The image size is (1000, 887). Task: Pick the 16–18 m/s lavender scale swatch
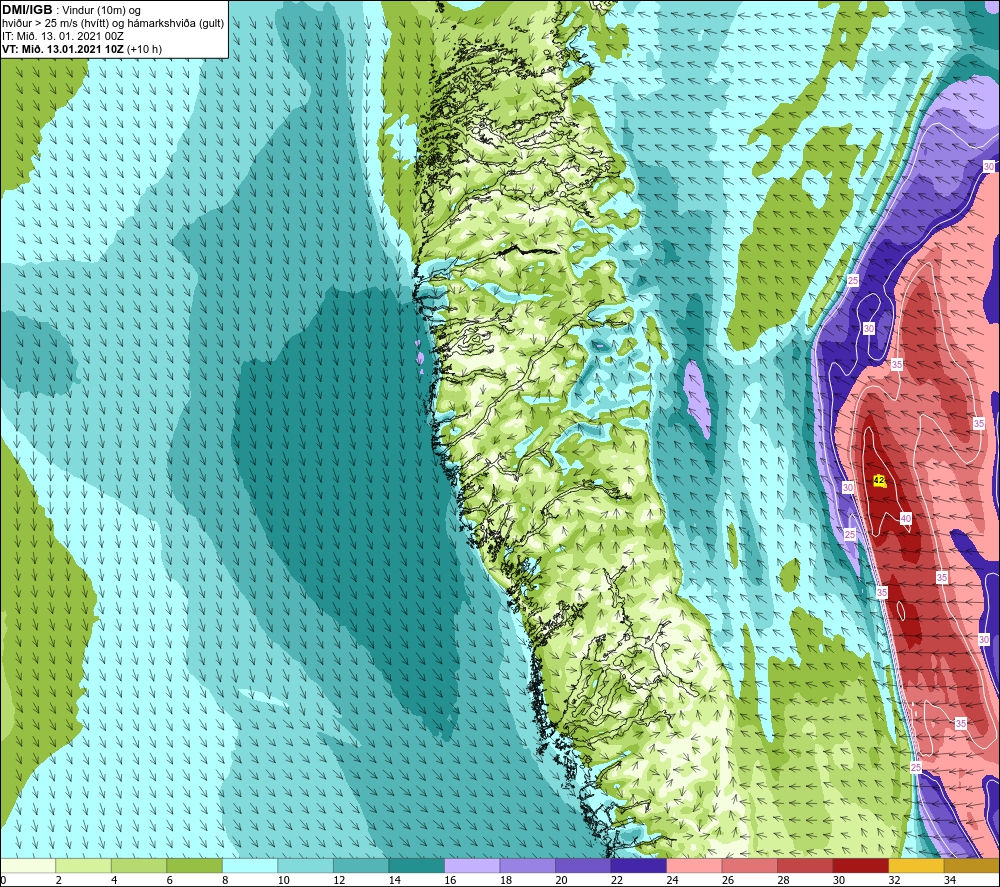(x=472, y=865)
